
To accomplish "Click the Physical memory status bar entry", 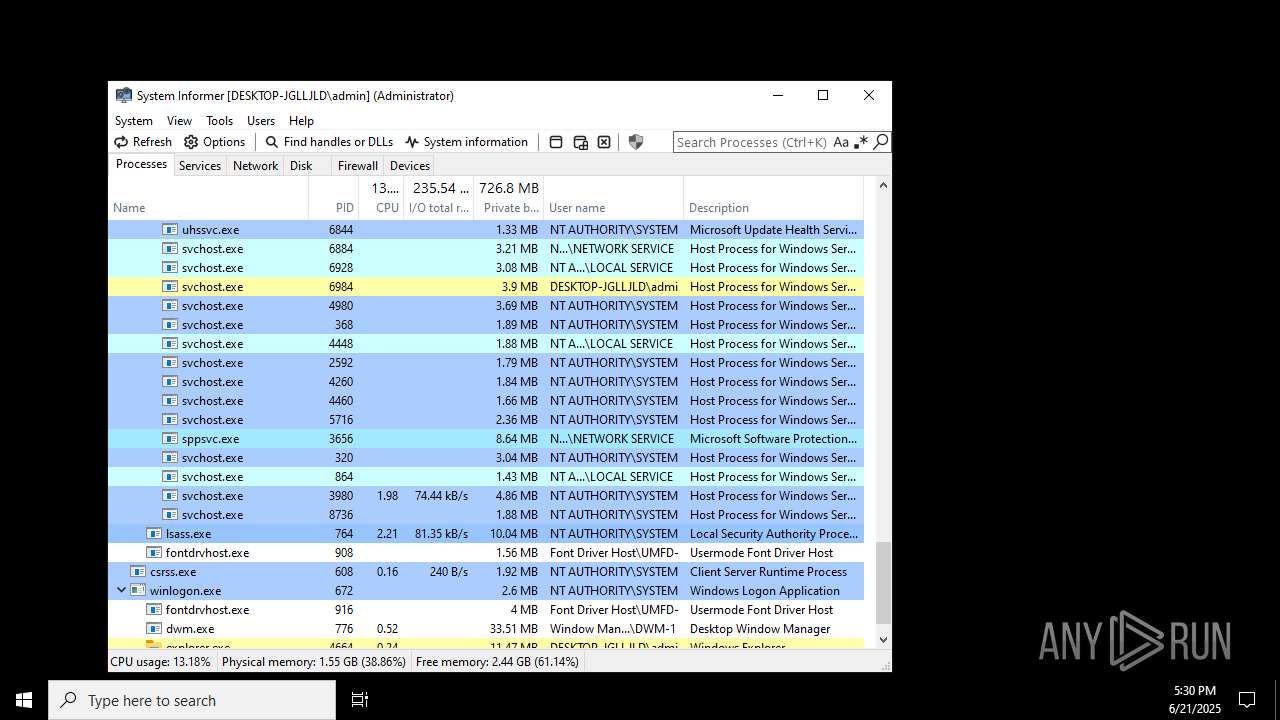I will (313, 662).
